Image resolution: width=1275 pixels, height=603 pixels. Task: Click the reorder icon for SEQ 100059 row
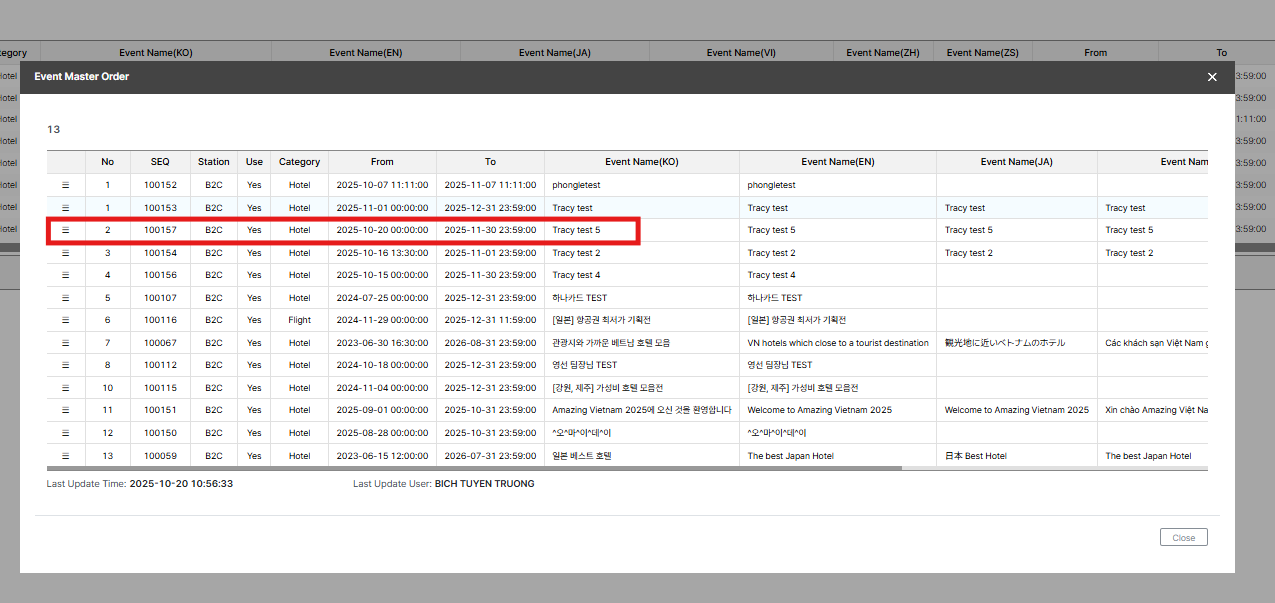[66, 456]
